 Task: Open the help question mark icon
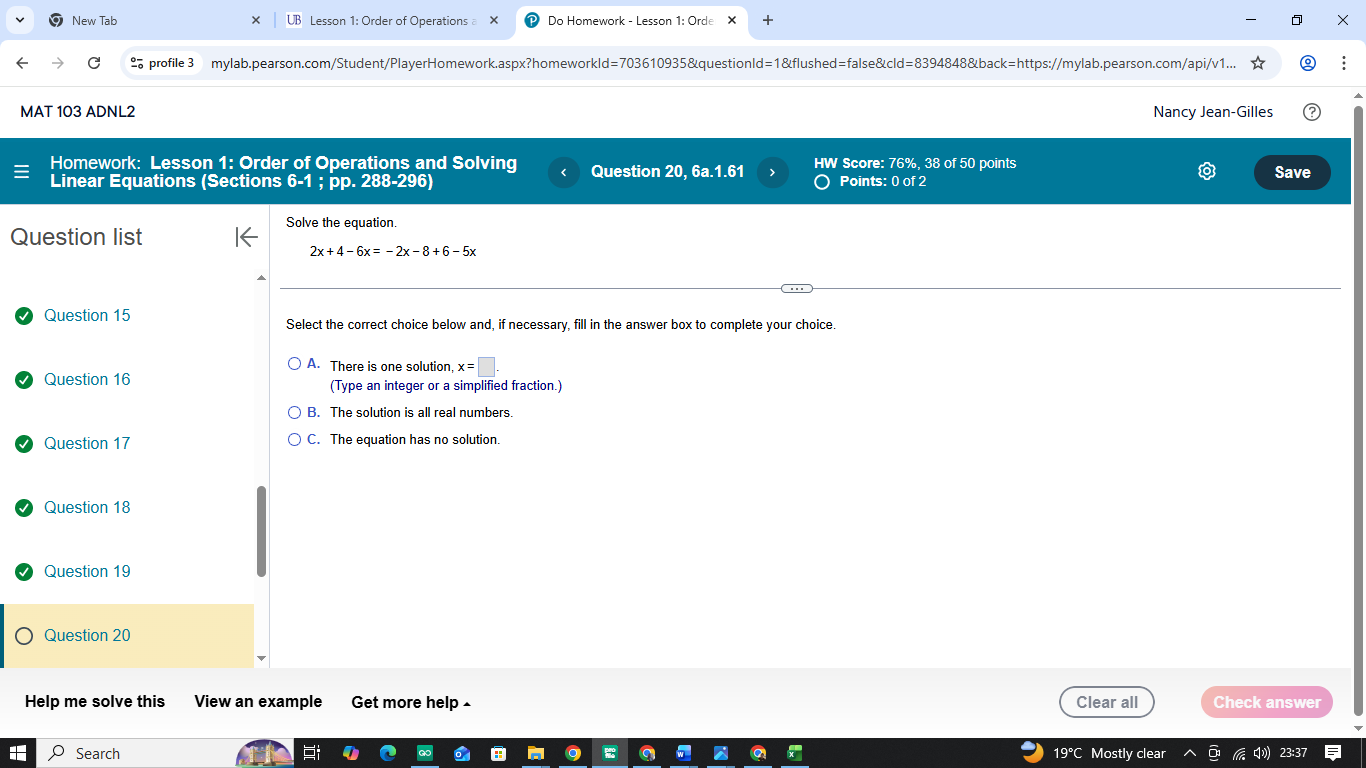click(1312, 112)
